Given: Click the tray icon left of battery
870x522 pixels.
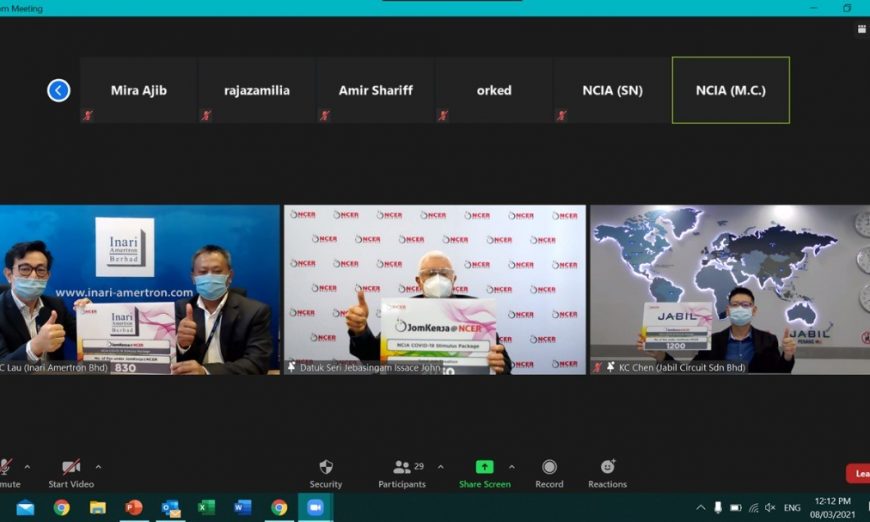Looking at the screenshot, I should click(x=718, y=508).
